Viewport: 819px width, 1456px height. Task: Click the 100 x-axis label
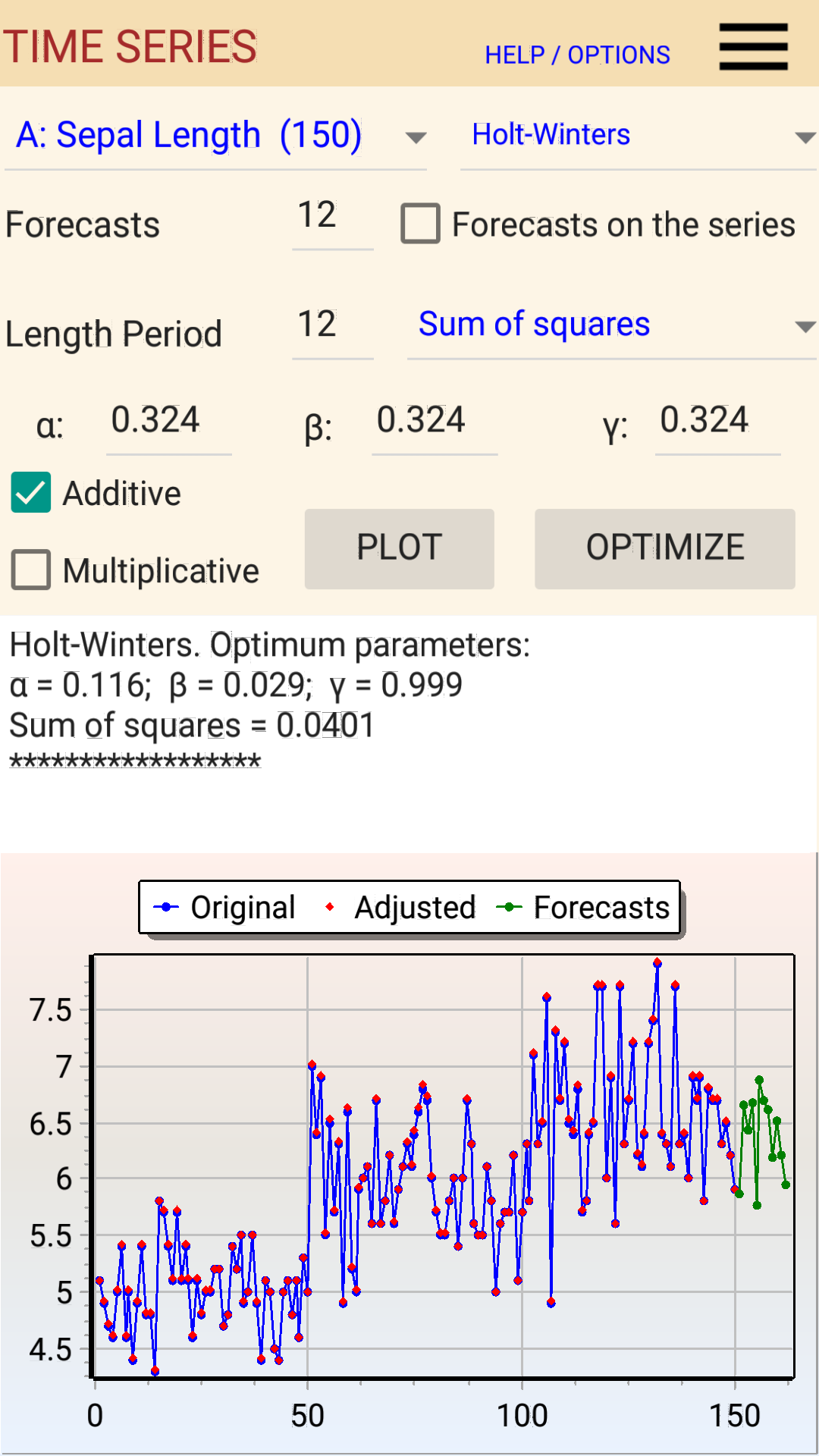pos(522,1416)
